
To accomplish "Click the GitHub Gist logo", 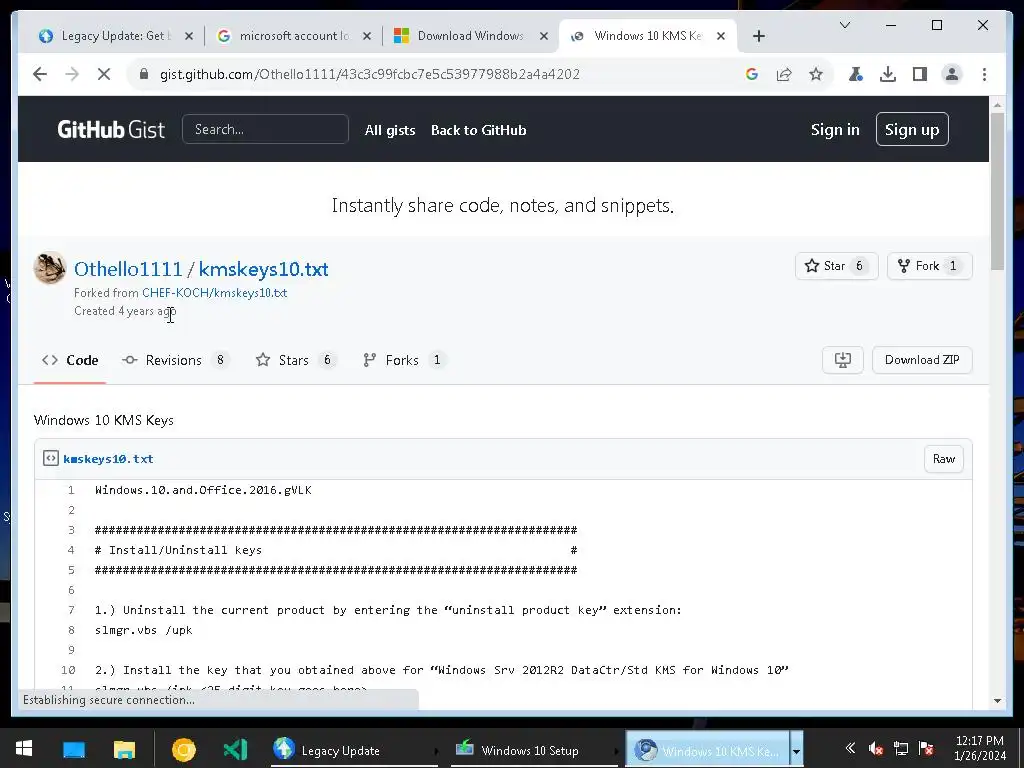I will (x=111, y=129).
